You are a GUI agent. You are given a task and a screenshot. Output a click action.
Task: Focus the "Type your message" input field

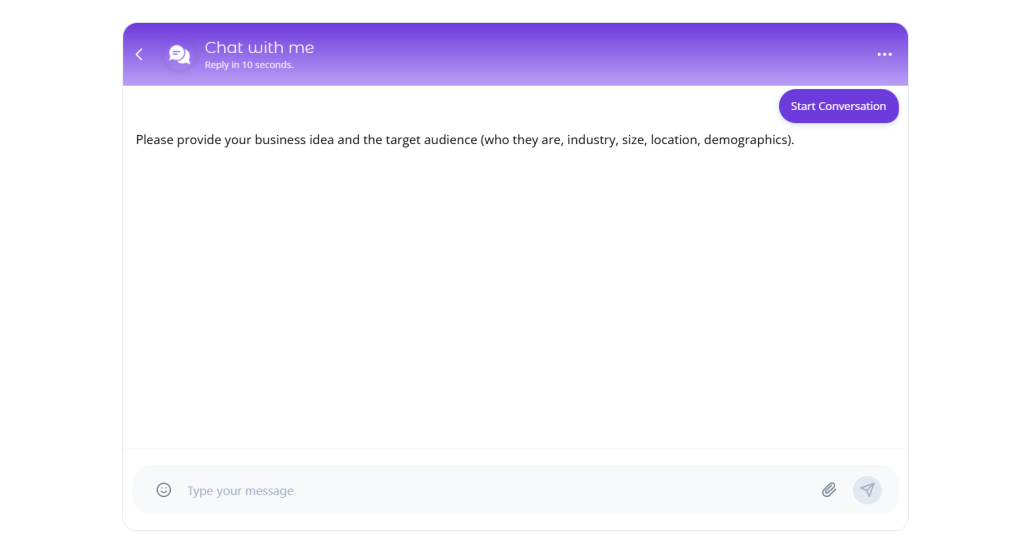pos(490,491)
